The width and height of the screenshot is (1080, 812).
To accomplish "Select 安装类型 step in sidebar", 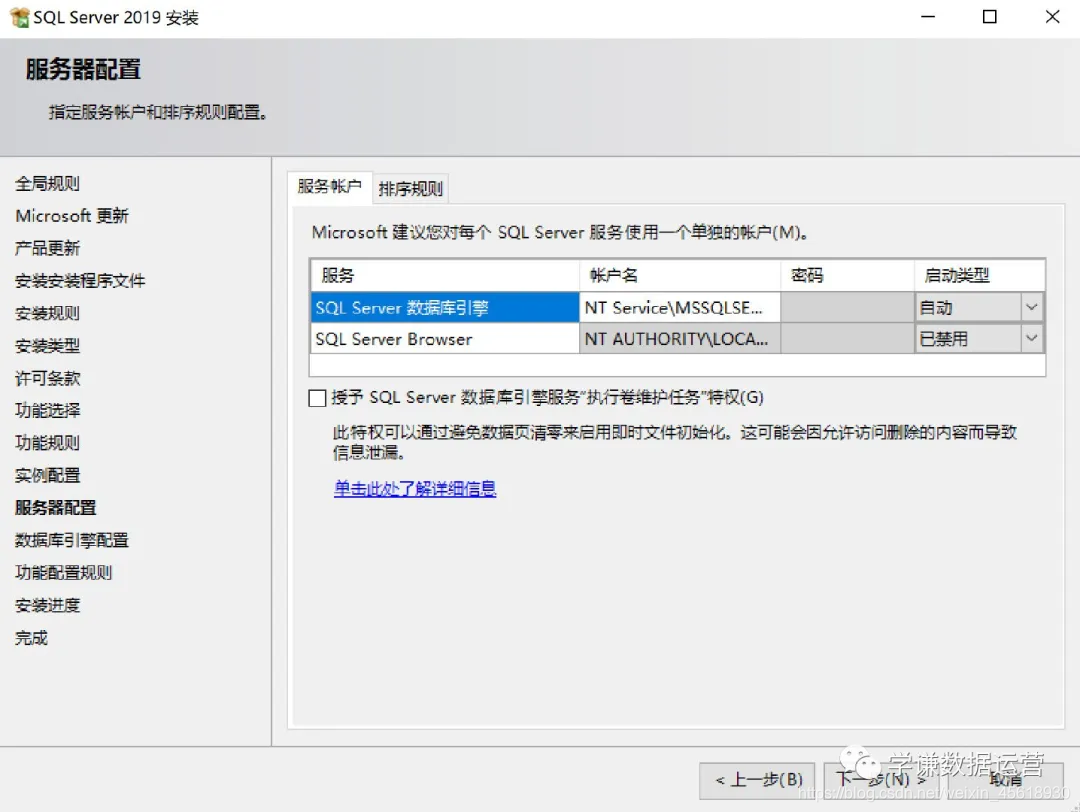I will point(48,346).
